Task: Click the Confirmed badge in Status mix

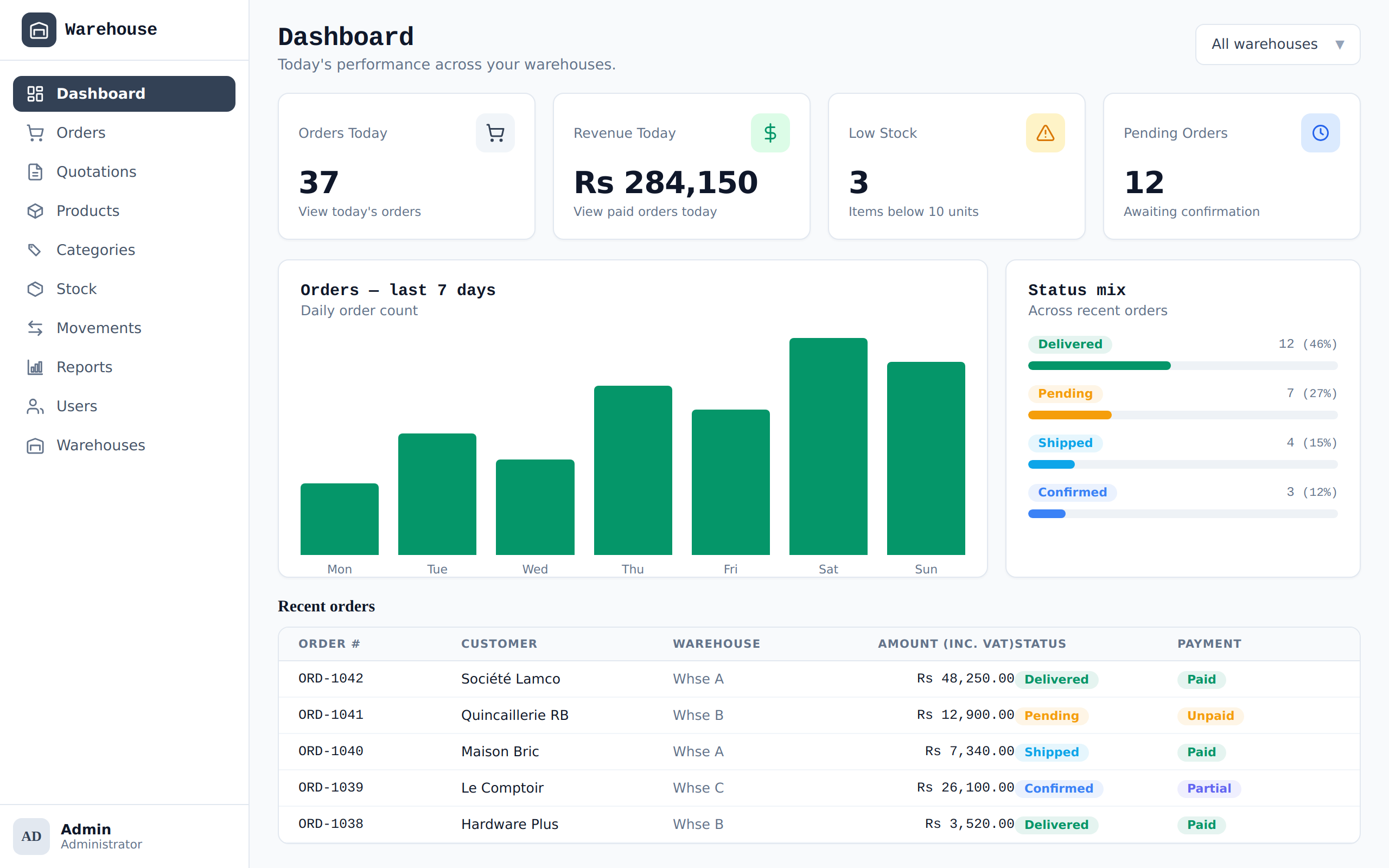Action: (x=1072, y=493)
